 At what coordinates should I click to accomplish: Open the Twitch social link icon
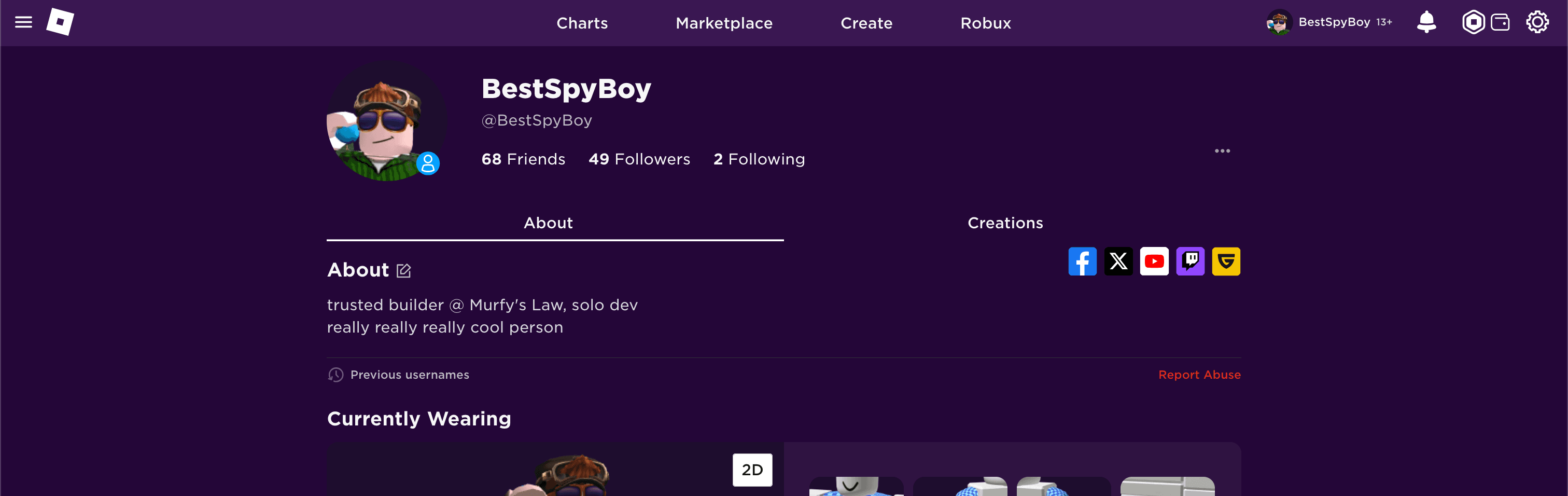pyautogui.click(x=1190, y=261)
